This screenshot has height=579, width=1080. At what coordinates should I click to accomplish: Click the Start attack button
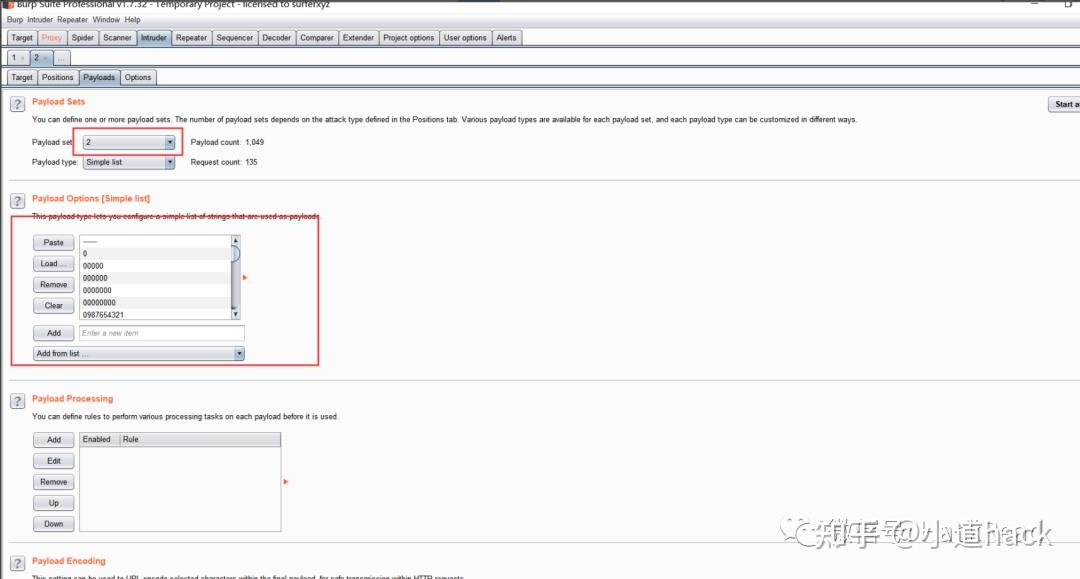coord(1064,104)
